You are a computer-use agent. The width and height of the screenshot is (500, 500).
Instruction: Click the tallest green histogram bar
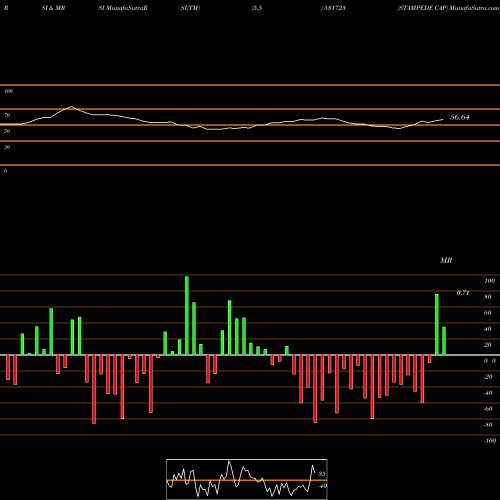[187, 315]
